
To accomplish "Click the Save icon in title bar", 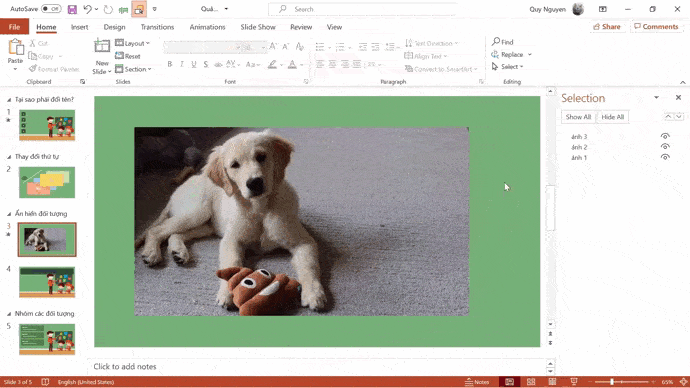I will (72, 9).
